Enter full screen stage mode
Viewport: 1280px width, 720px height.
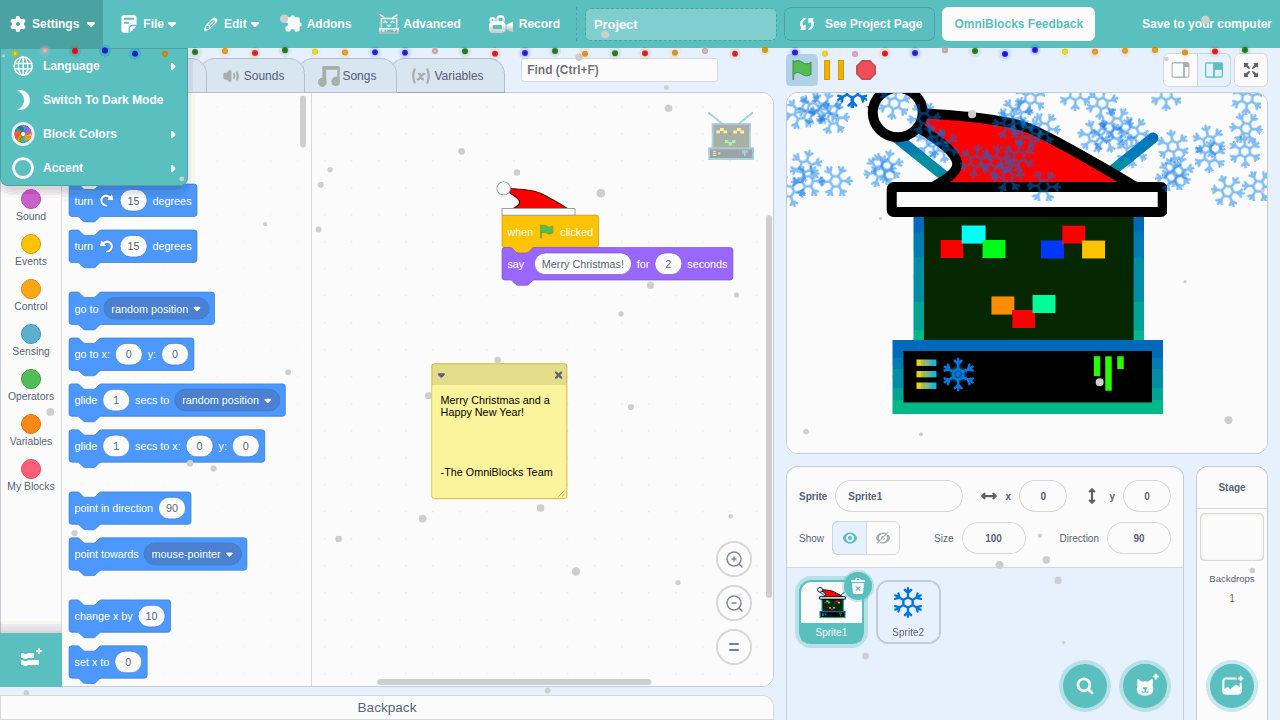point(1250,70)
